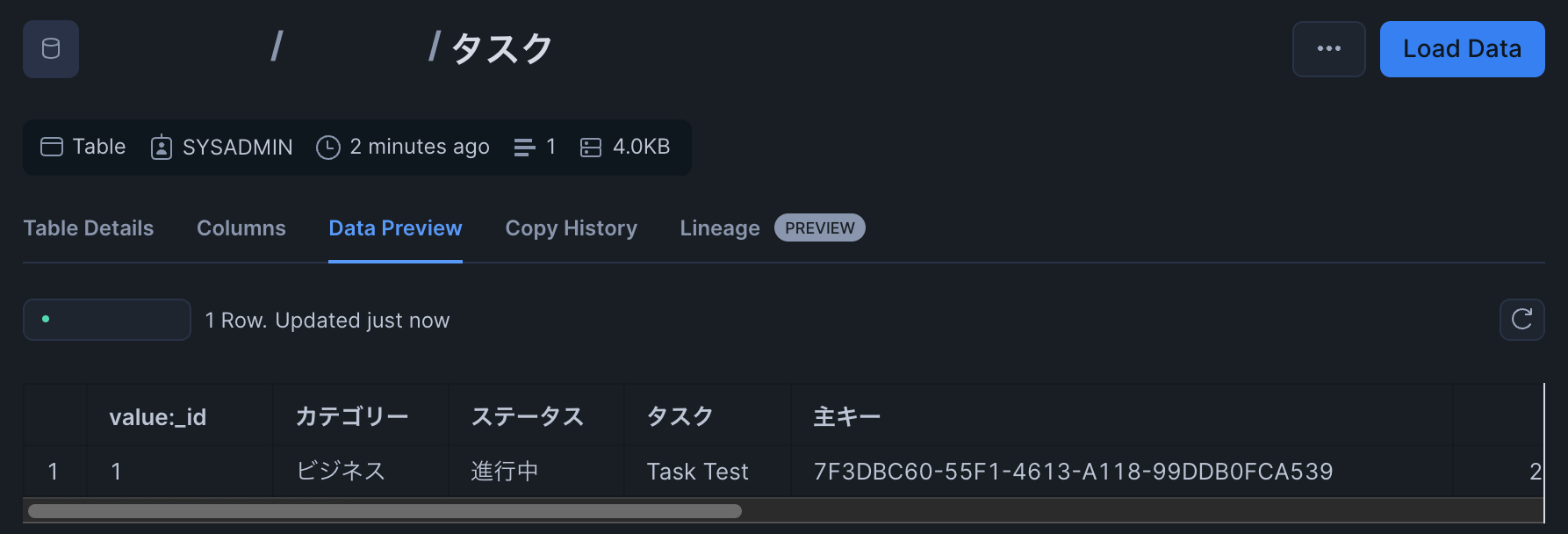Image resolution: width=1568 pixels, height=534 pixels.
Task: Open the three-dot more options menu
Action: 1328,49
